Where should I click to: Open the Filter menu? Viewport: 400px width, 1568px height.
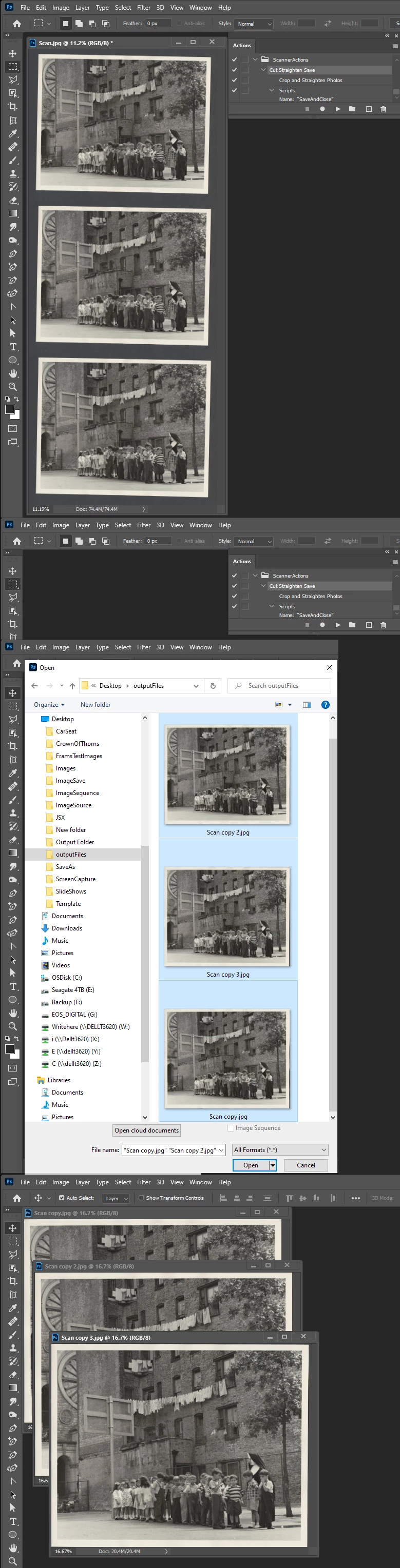click(143, 8)
